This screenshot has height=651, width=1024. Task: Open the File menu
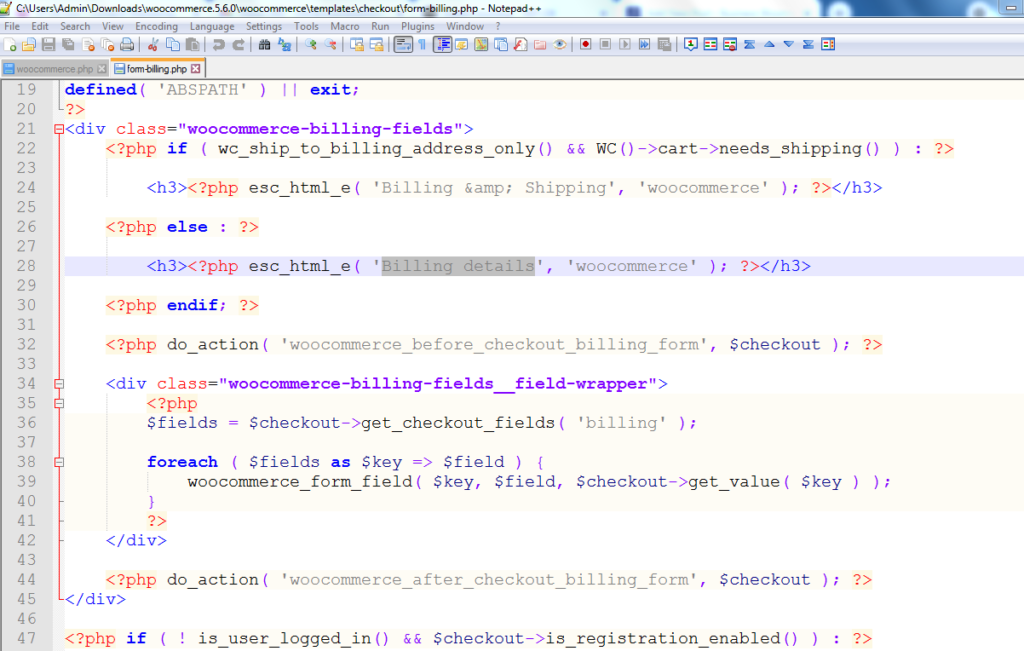(x=12, y=26)
